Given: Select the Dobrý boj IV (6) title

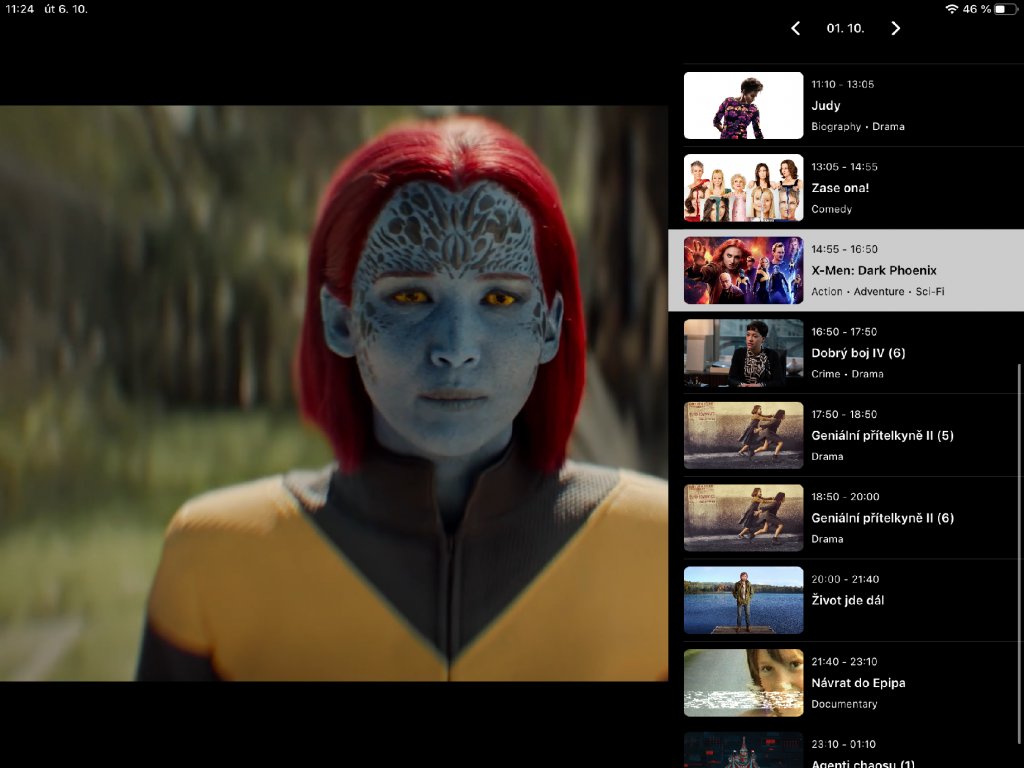Looking at the screenshot, I should pos(858,353).
